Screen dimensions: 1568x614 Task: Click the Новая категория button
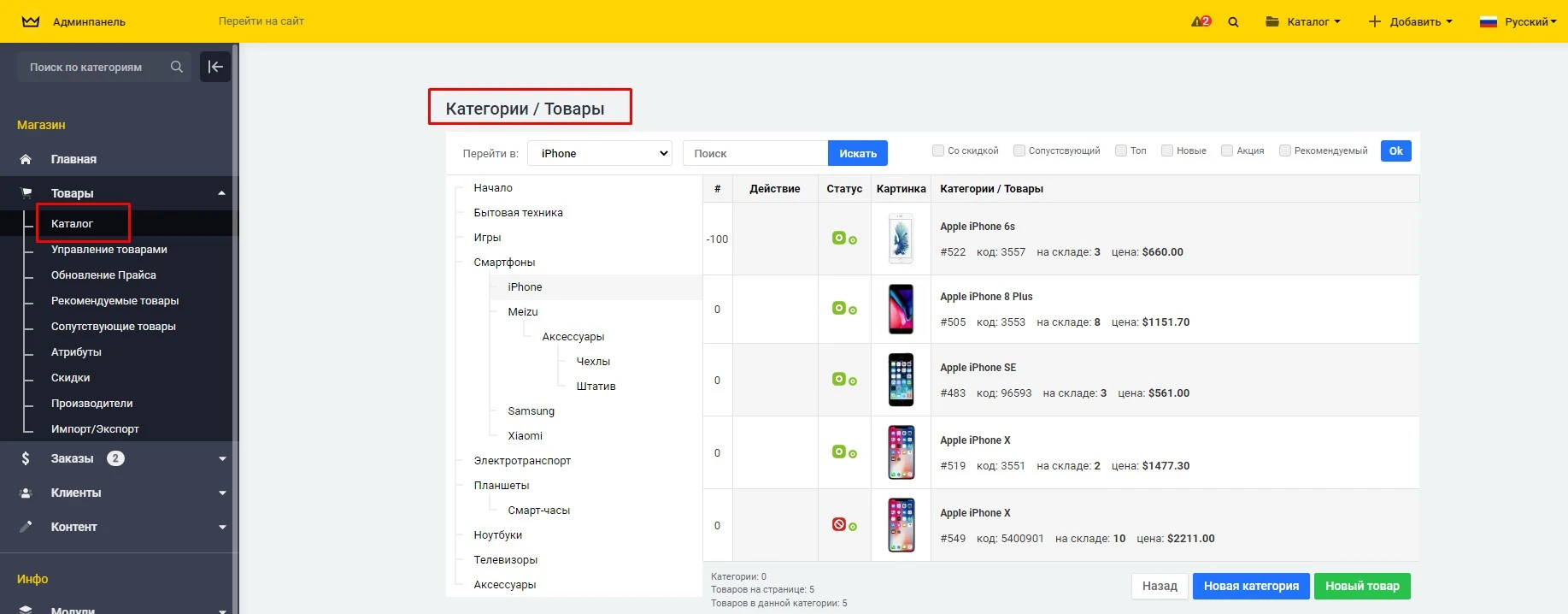coord(1251,586)
